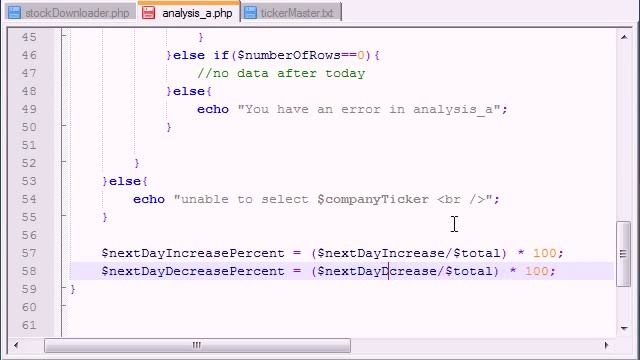Click the number 100 on line 57
Viewport: 640px width, 360px height.
(544, 253)
